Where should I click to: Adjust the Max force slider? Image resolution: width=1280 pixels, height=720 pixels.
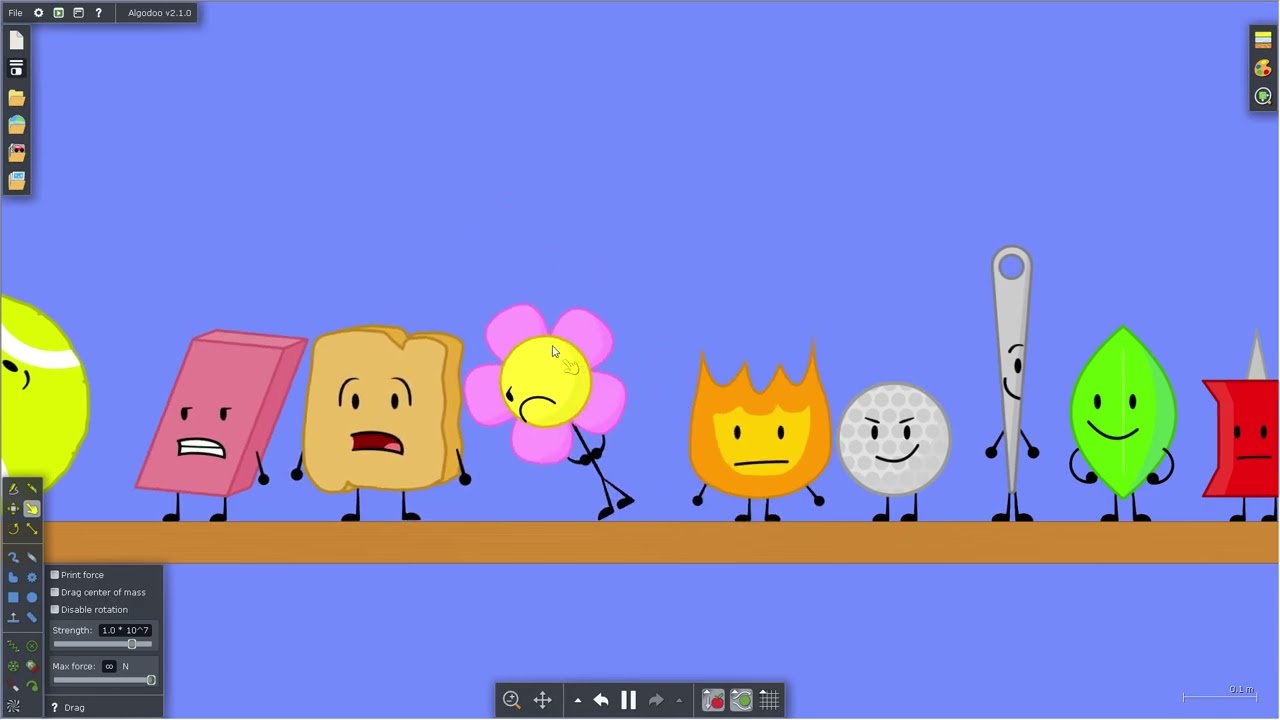point(104,680)
